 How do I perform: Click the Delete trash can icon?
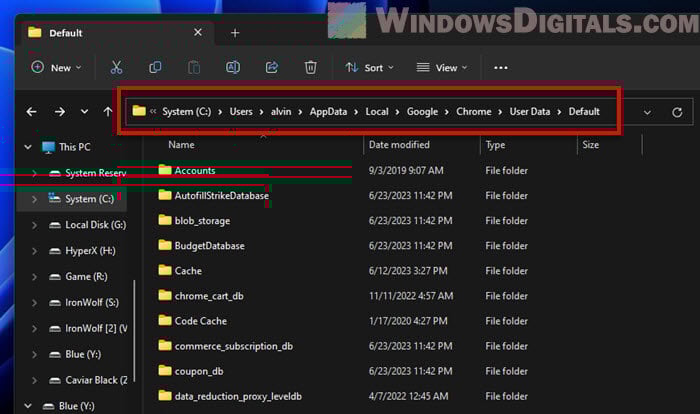310,67
